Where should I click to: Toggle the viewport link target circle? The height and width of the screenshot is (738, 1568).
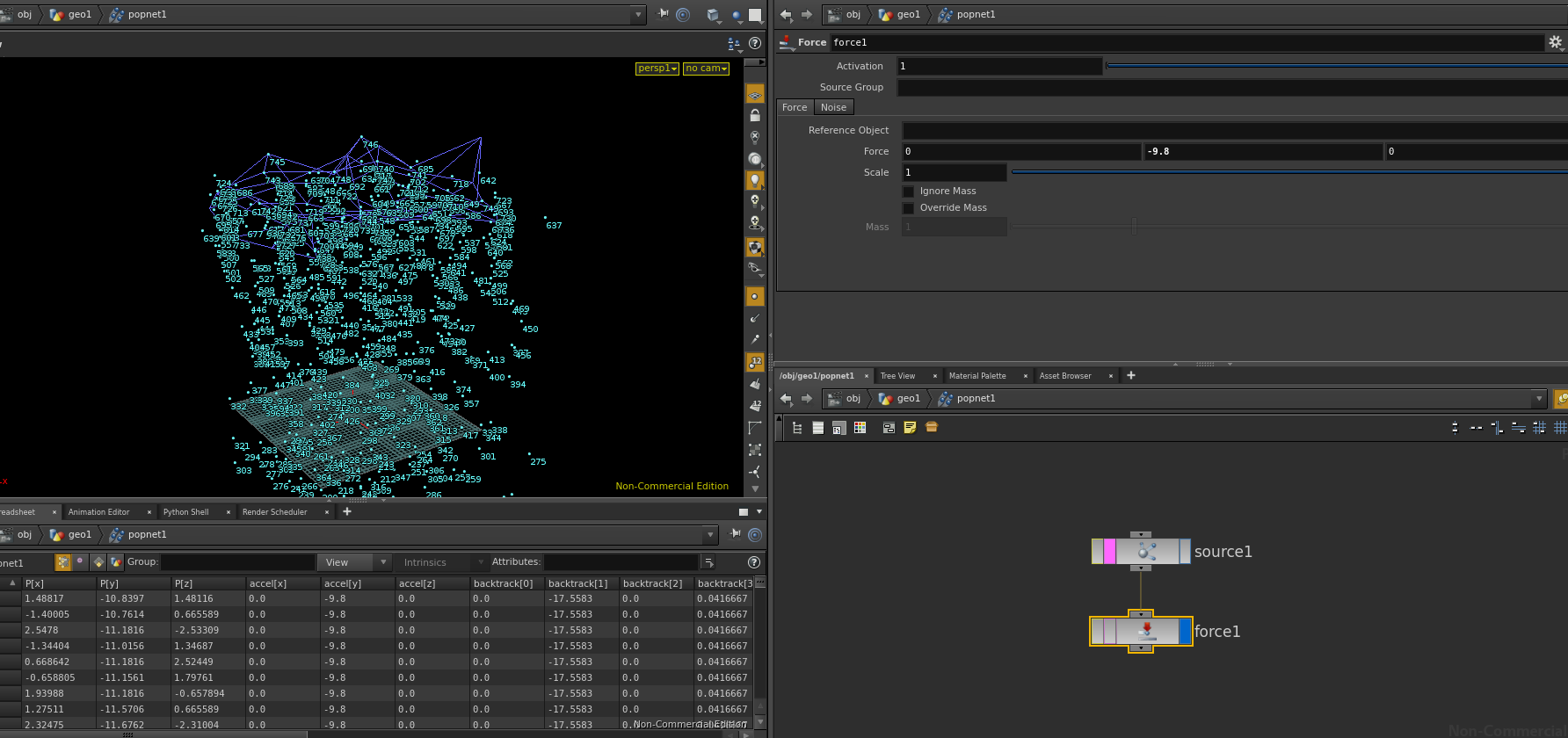point(683,15)
